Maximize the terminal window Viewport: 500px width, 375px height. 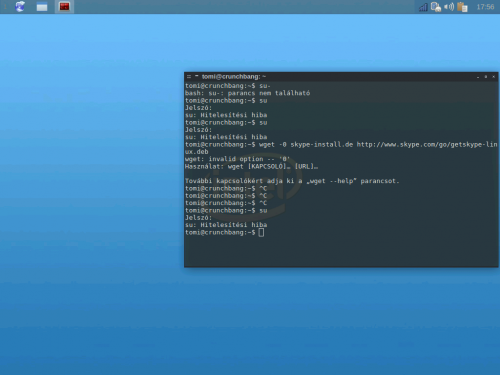486,77
